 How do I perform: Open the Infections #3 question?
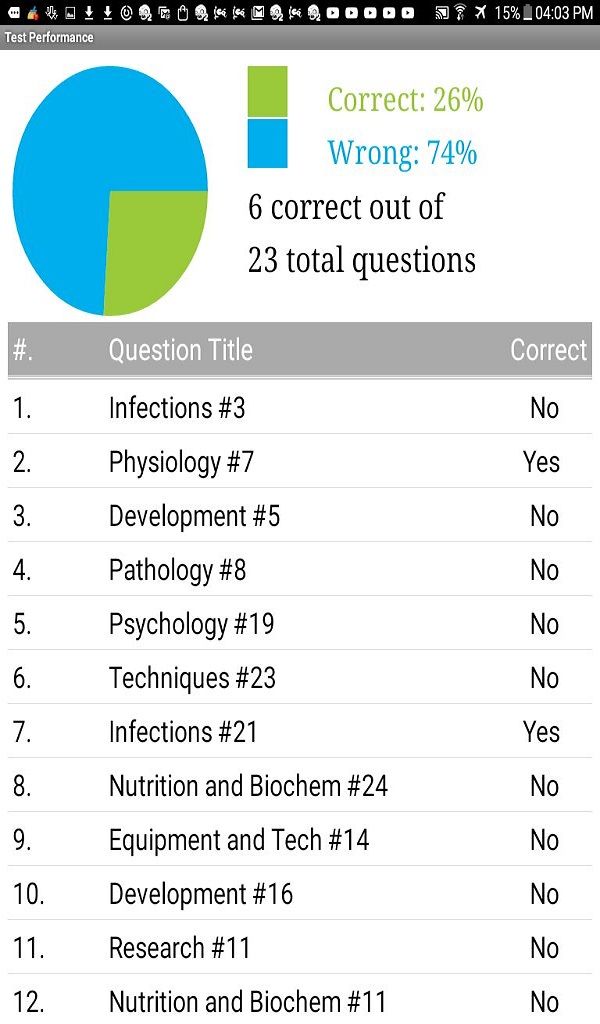point(177,408)
